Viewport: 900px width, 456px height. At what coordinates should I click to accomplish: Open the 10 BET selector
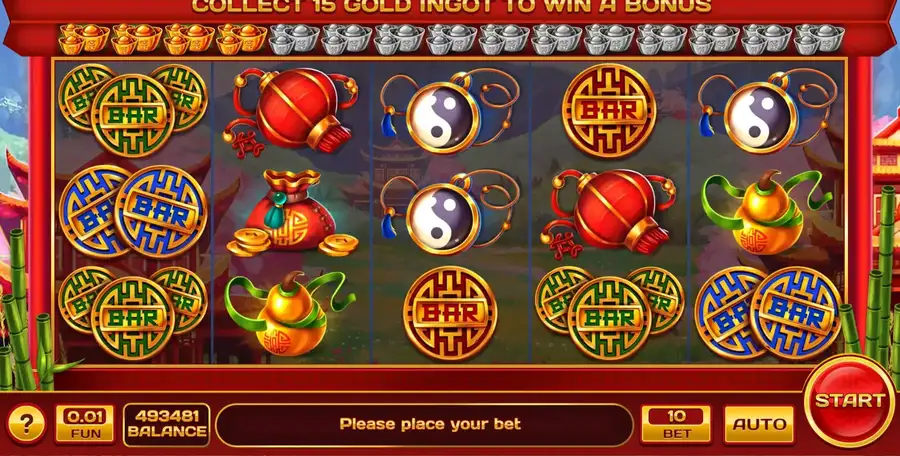676,424
